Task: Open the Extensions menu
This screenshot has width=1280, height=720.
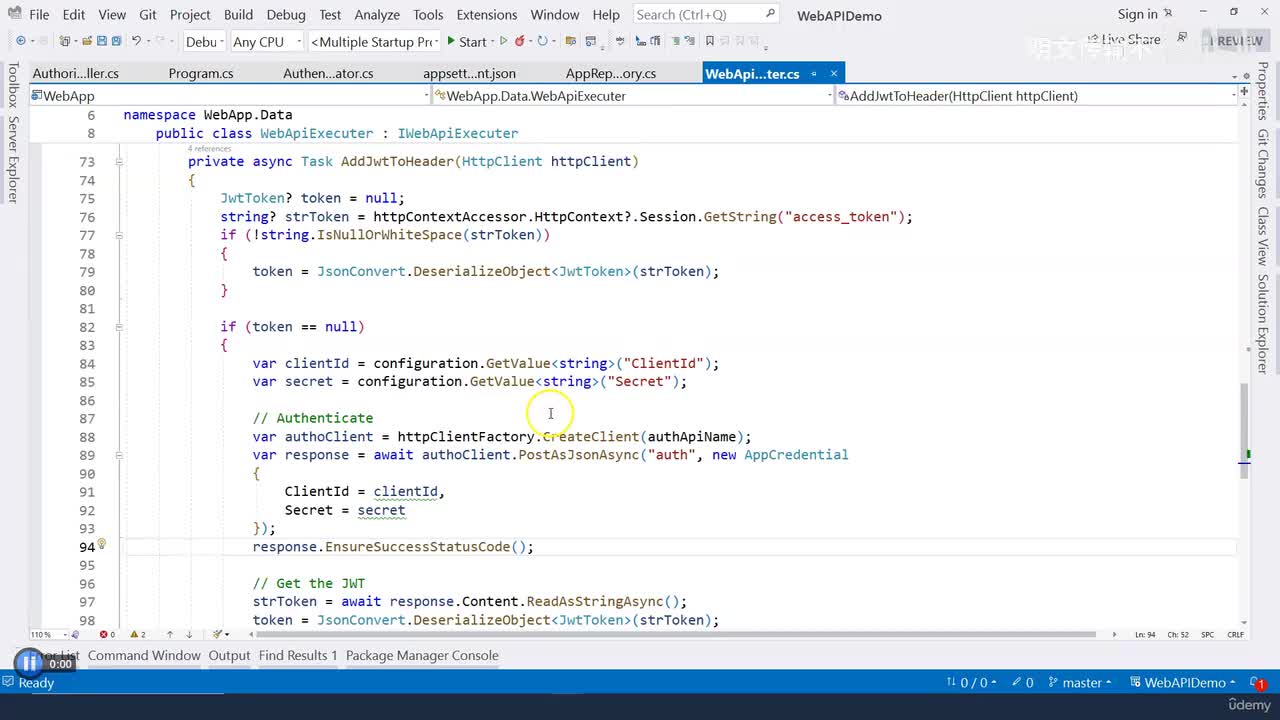Action: point(487,15)
